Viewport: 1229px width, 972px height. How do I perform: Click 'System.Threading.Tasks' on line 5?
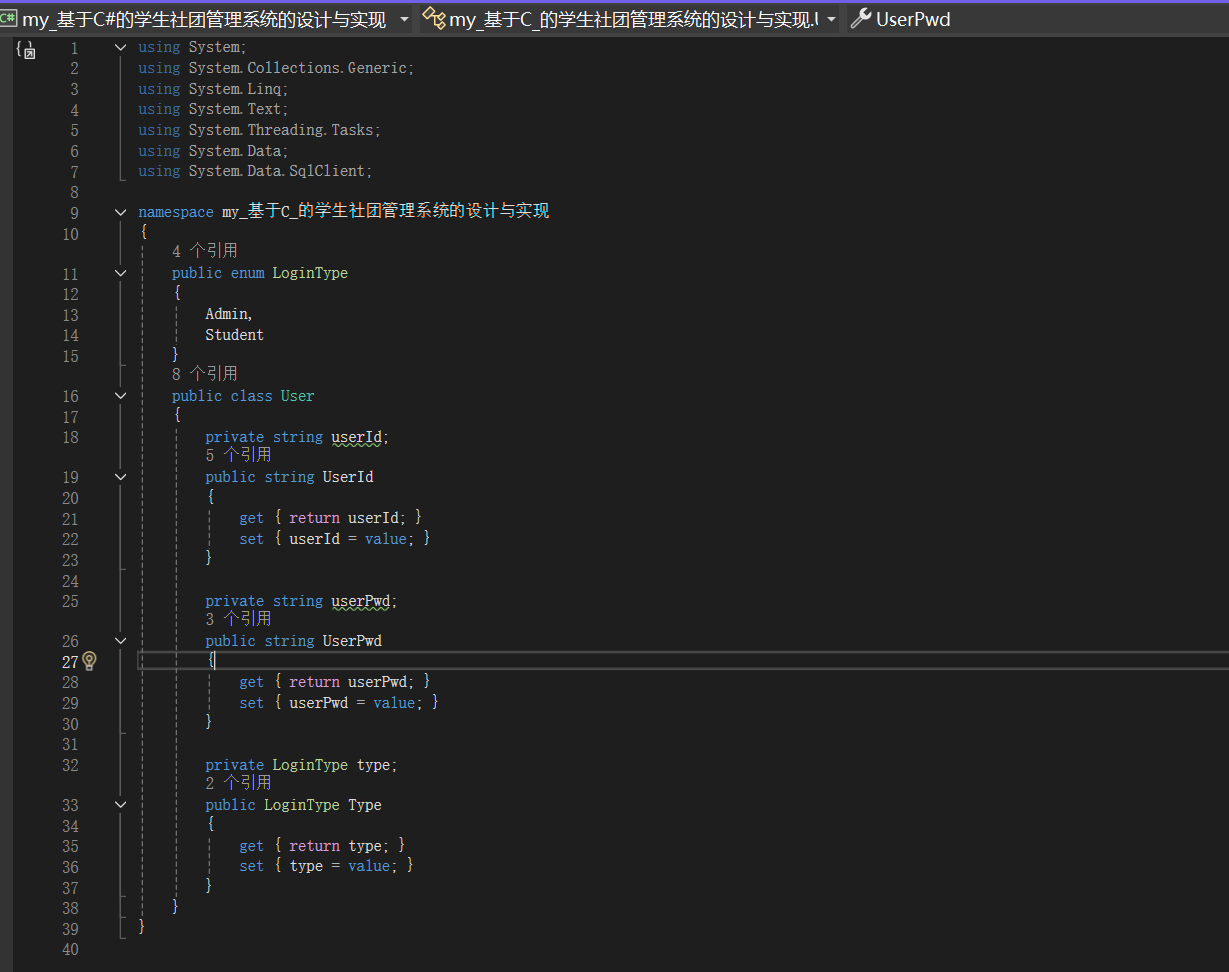click(282, 130)
